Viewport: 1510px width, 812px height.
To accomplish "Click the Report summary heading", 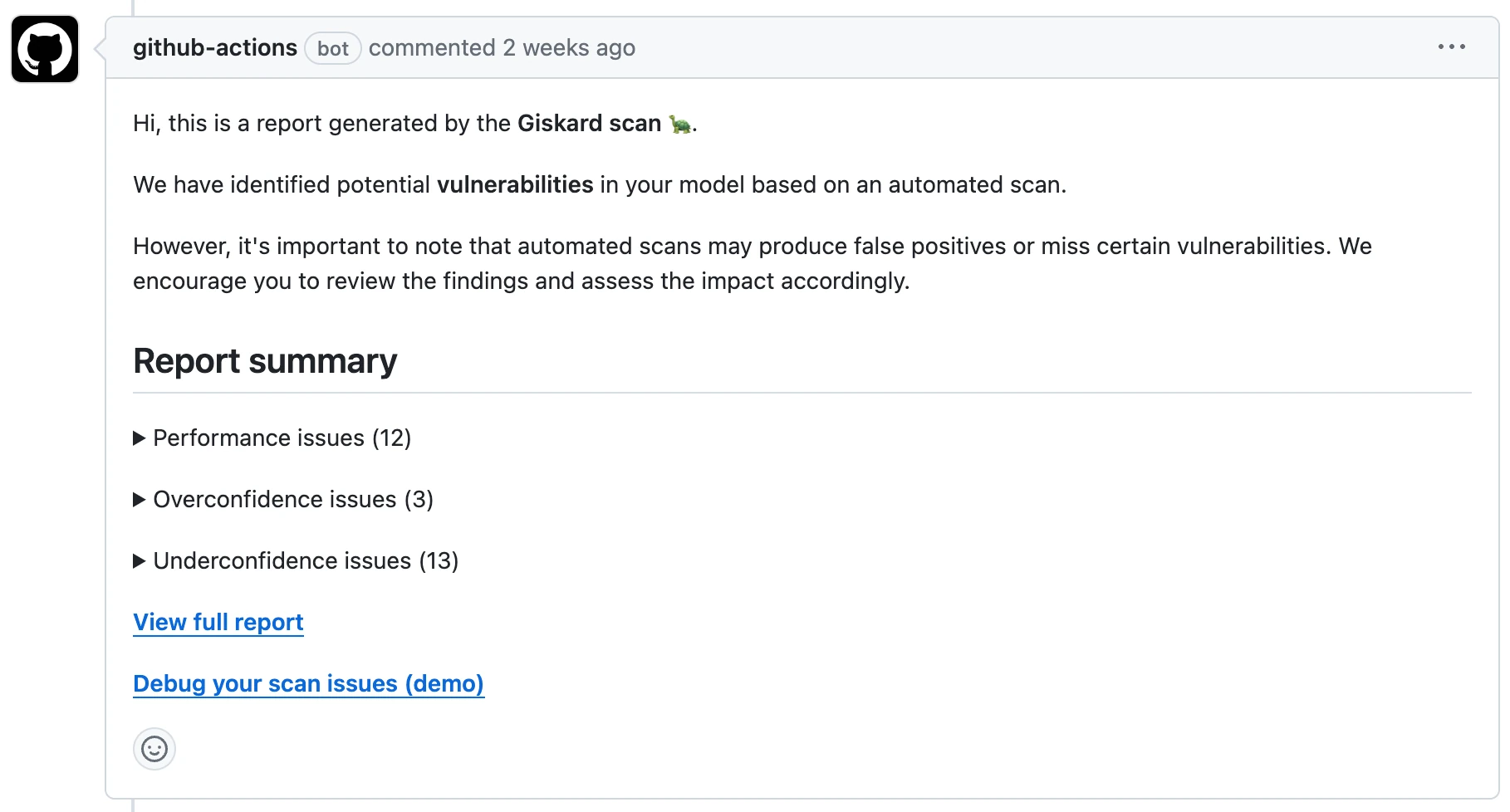I will pyautogui.click(x=265, y=361).
